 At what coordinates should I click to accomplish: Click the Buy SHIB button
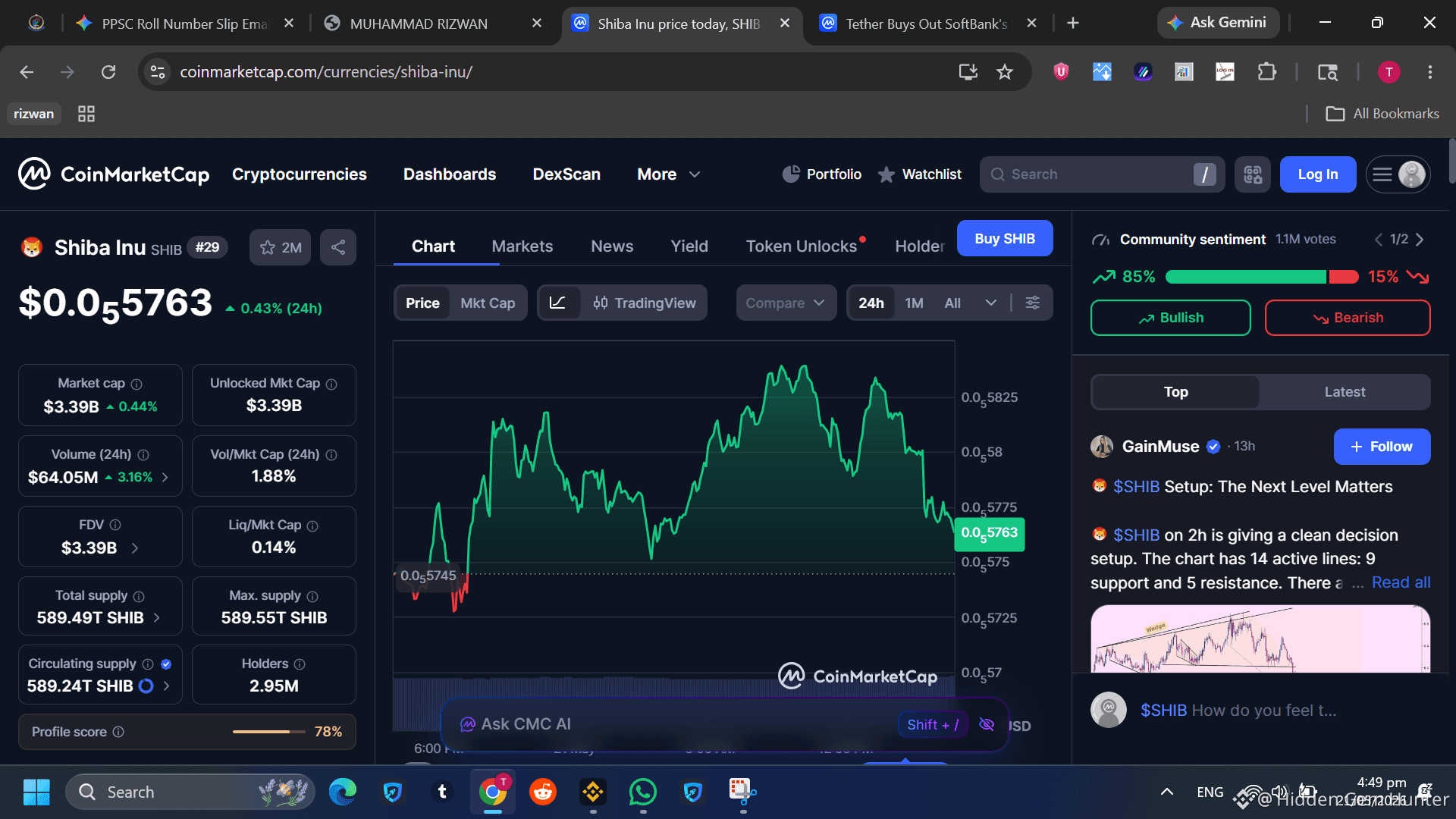point(1005,239)
